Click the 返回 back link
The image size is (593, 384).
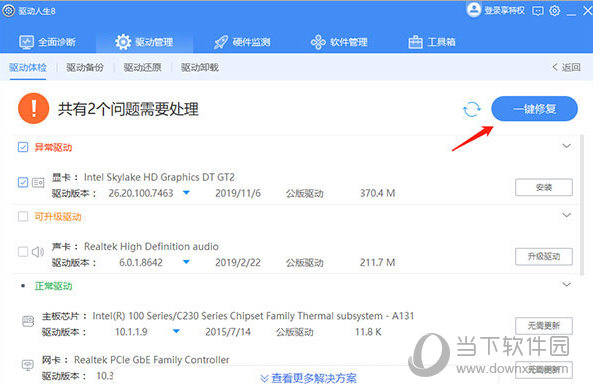click(566, 67)
